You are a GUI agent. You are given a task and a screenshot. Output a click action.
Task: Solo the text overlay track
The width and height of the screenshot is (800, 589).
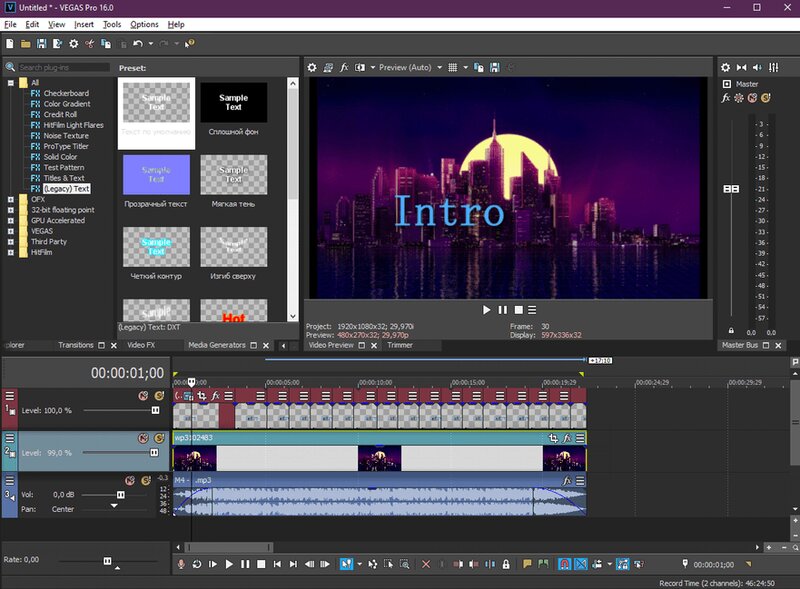(159, 395)
